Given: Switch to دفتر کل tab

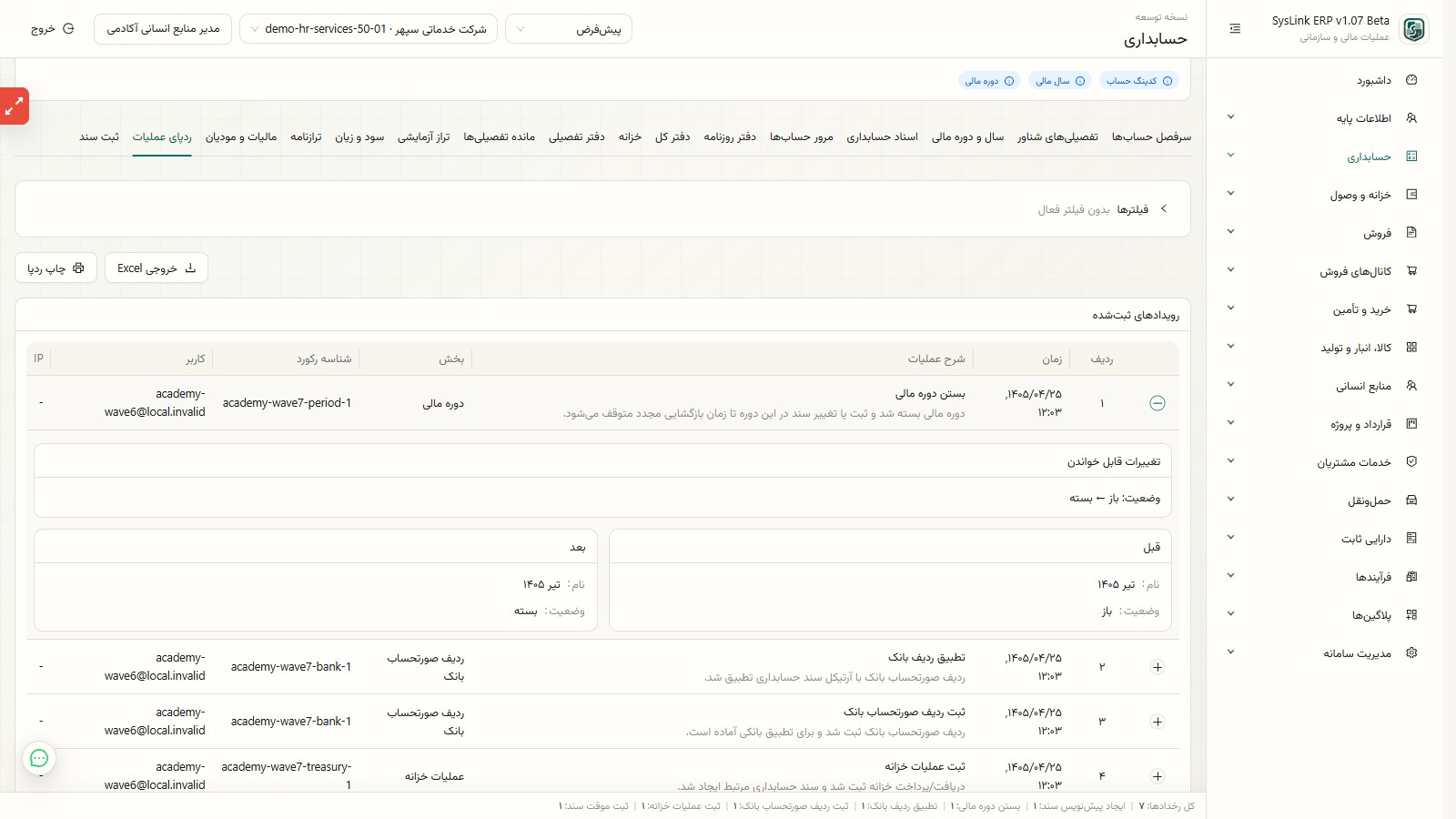Looking at the screenshot, I should (x=672, y=137).
